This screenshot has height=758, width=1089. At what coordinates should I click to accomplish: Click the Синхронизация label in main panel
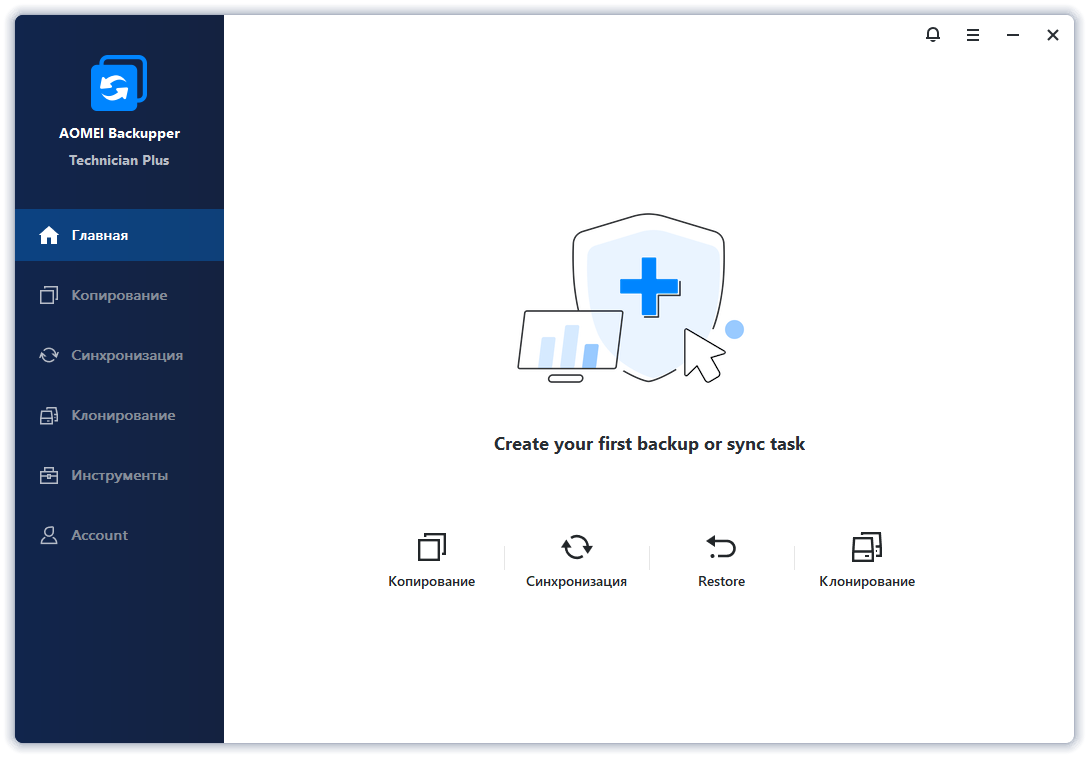576,581
